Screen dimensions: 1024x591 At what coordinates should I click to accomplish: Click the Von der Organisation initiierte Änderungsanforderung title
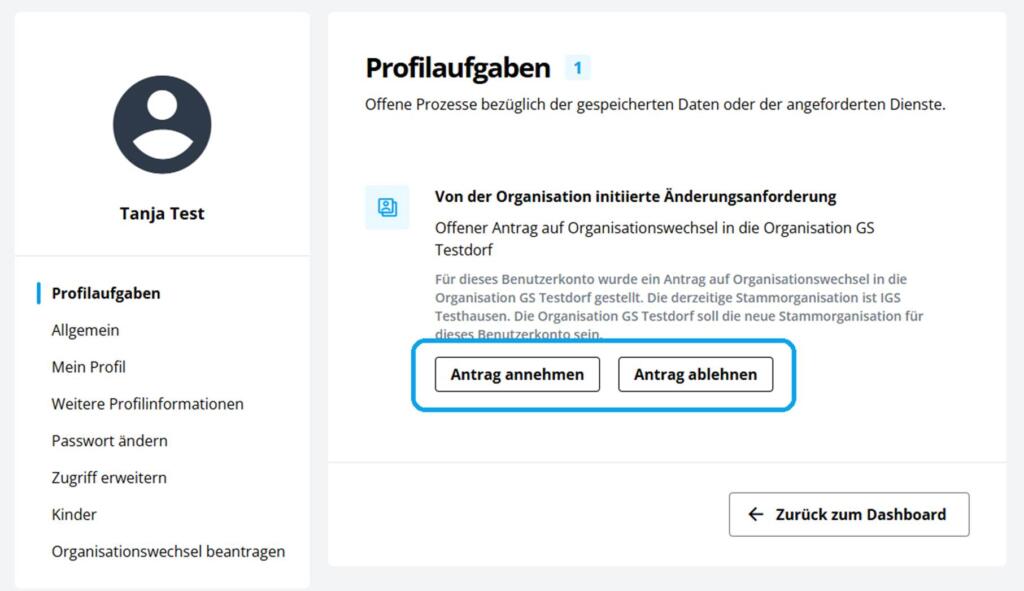coord(635,197)
